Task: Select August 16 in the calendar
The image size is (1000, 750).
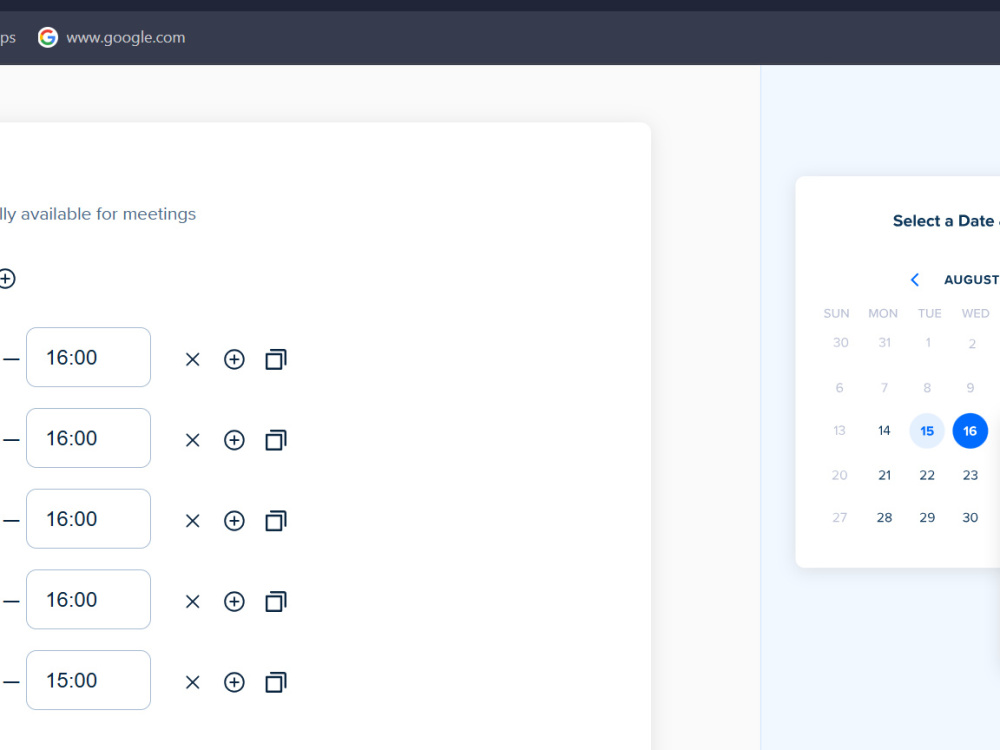Action: tap(970, 430)
